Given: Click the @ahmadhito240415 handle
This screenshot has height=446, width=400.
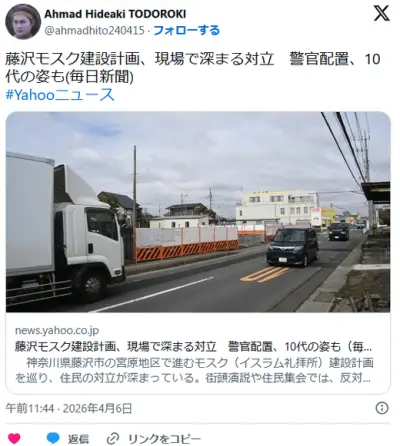Looking at the screenshot, I should tap(94, 31).
